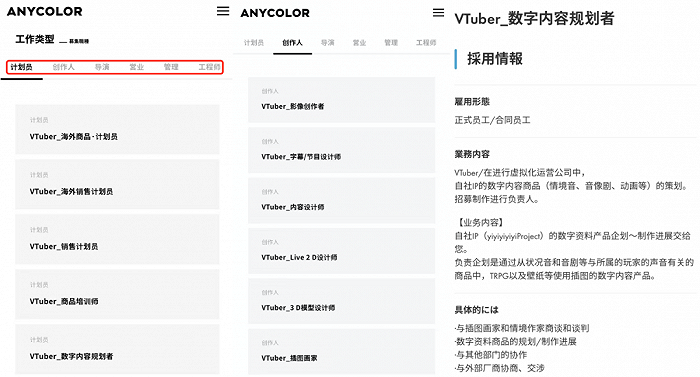700x377 pixels.
Task: Open the VTuber_字幕/节目设计师 job card
Action: coord(342,150)
